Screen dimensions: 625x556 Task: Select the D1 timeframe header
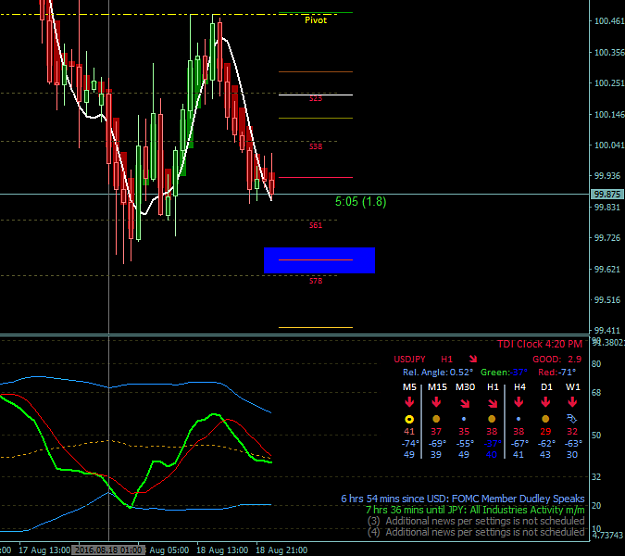[x=546, y=387]
